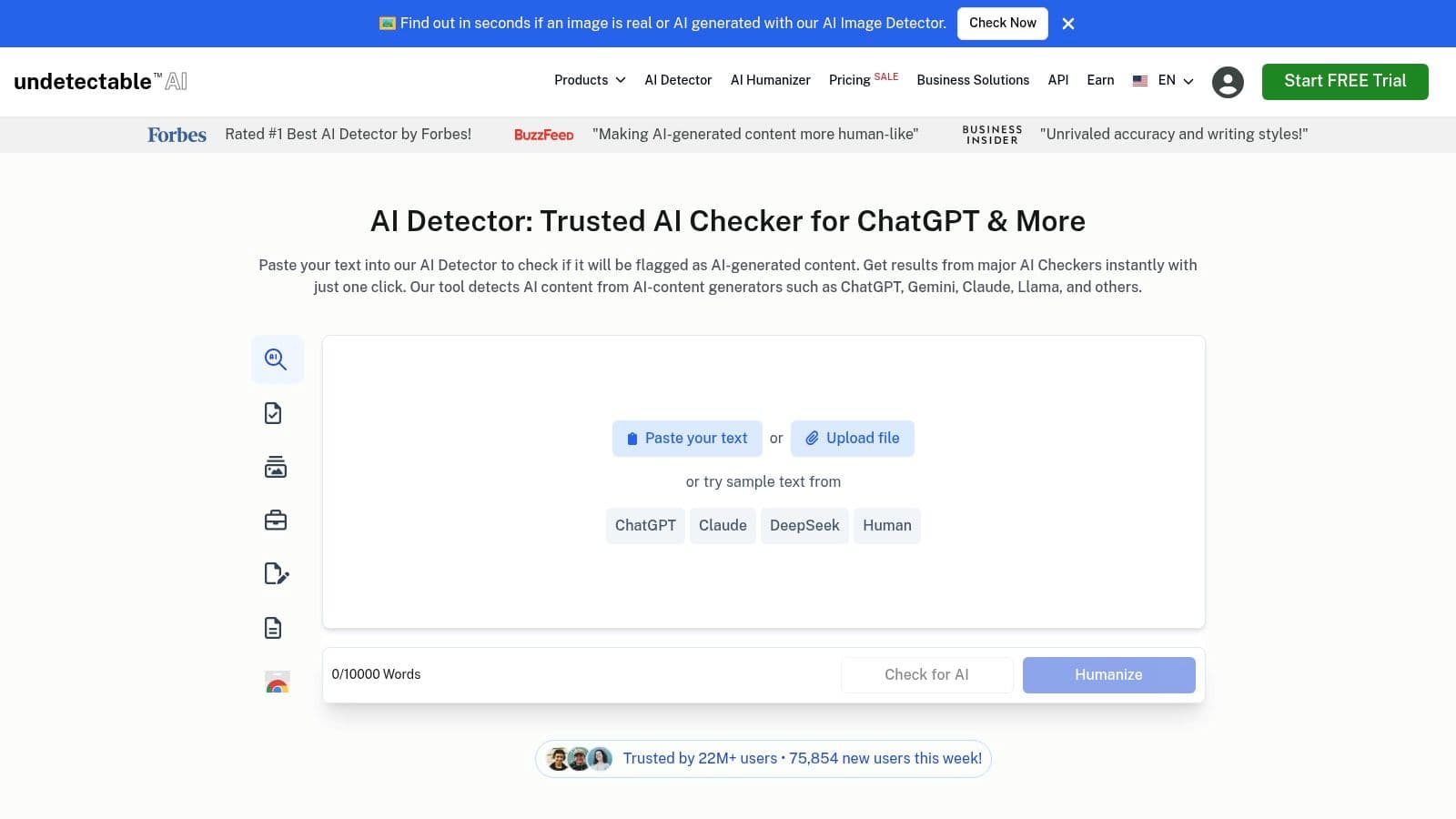Open the briefcase sidebar tool
The width and height of the screenshot is (1456, 819).
[x=276, y=521]
